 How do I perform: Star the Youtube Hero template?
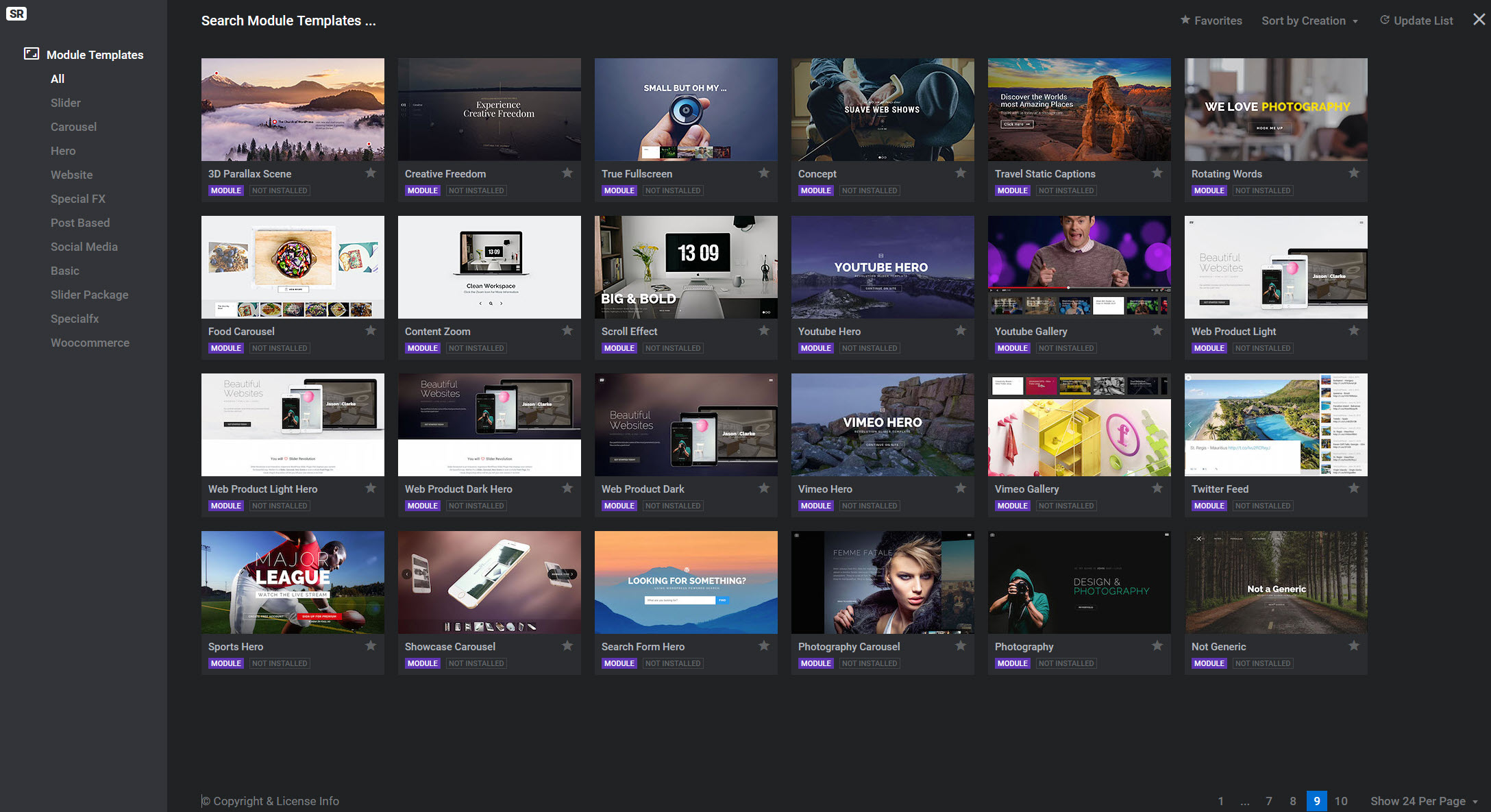[961, 330]
